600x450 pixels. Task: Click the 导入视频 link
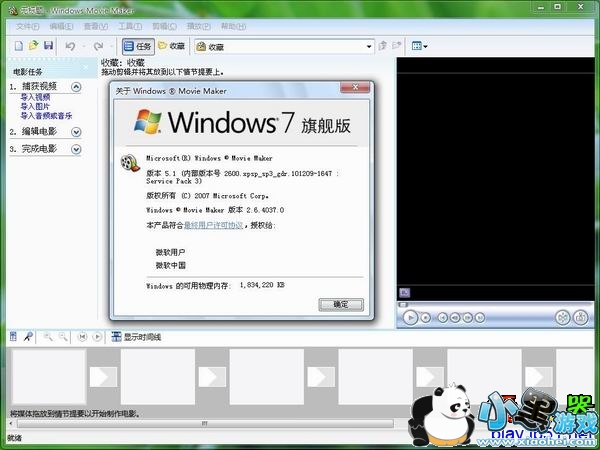point(35,97)
